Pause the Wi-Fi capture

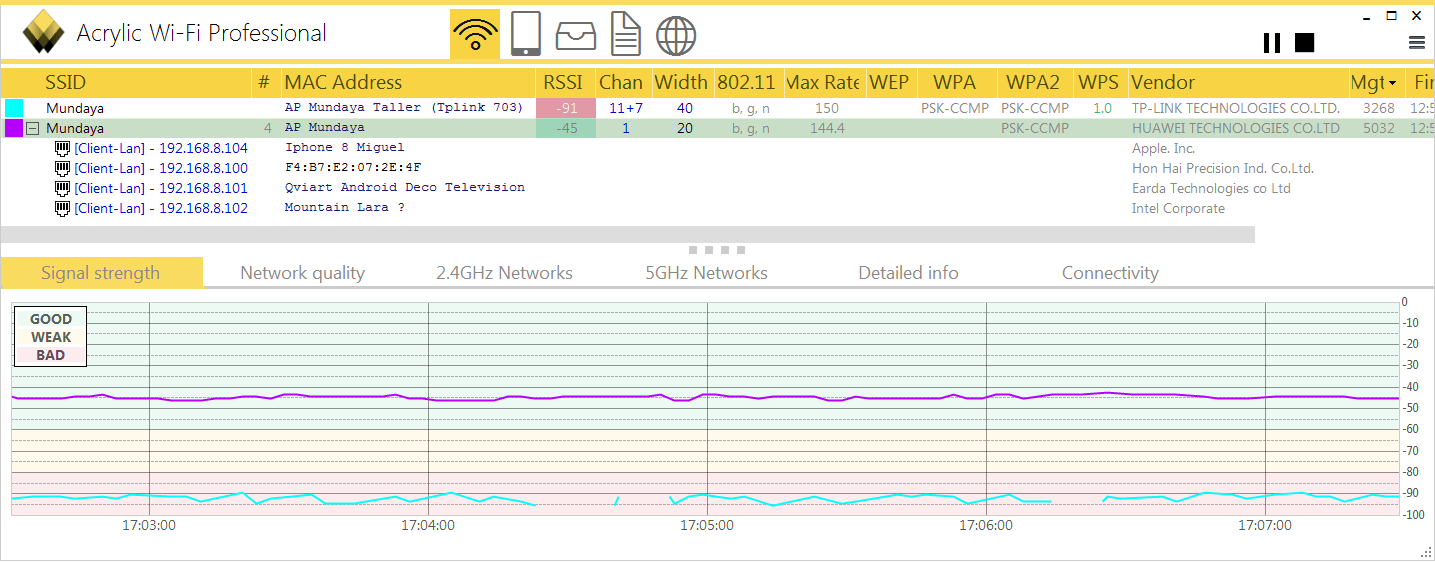click(x=1272, y=42)
